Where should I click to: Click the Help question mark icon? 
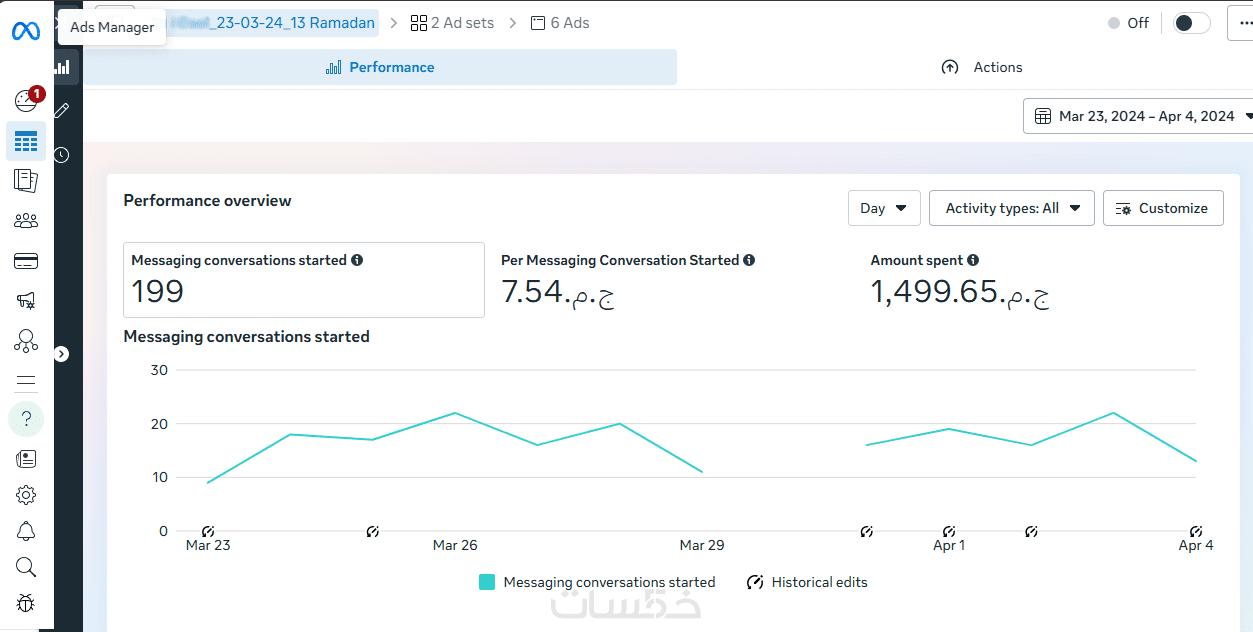26,419
